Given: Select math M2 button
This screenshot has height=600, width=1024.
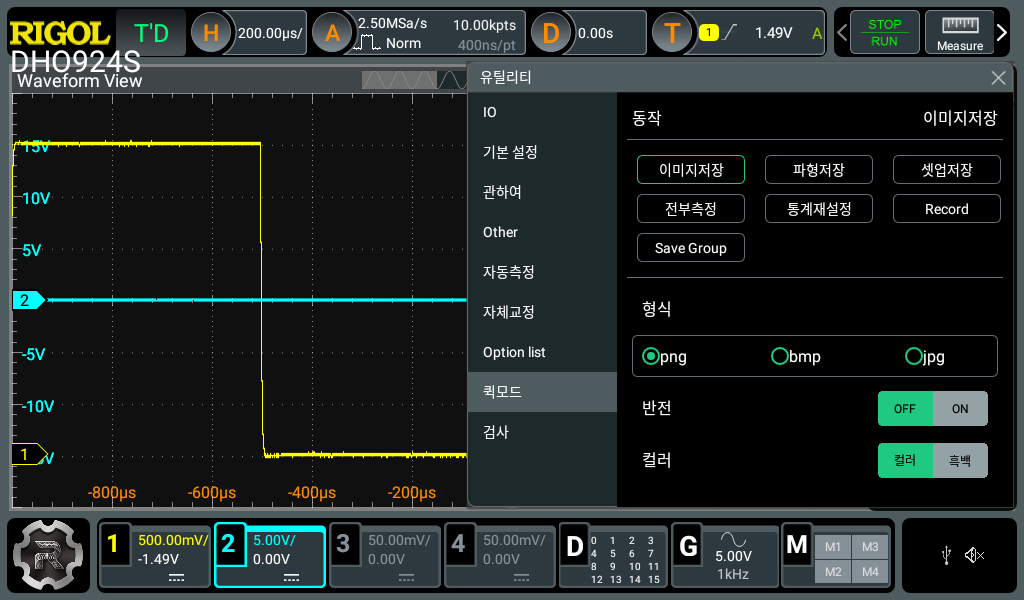Looking at the screenshot, I should [833, 572].
